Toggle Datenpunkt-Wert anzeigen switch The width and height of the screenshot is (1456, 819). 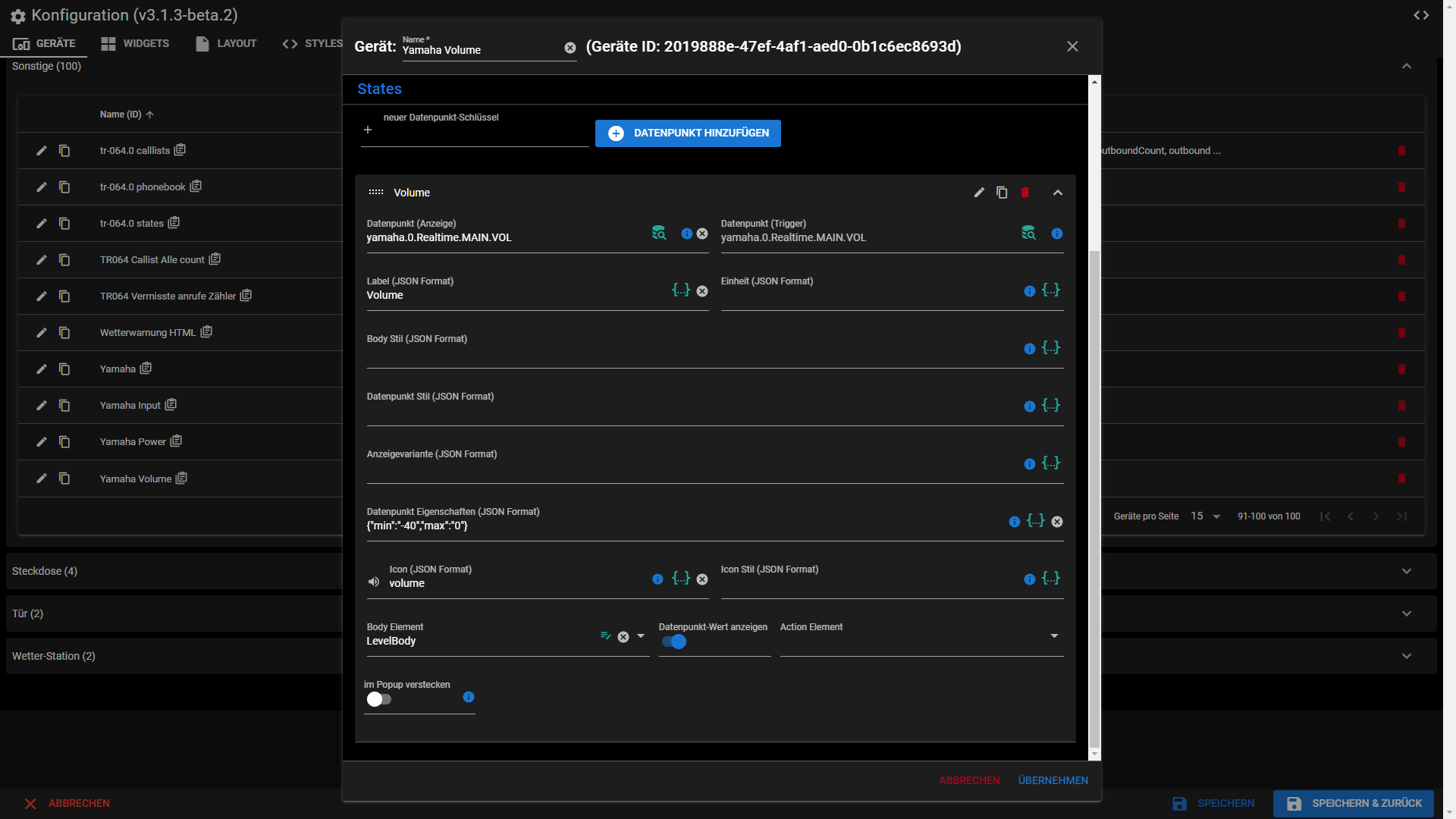673,642
